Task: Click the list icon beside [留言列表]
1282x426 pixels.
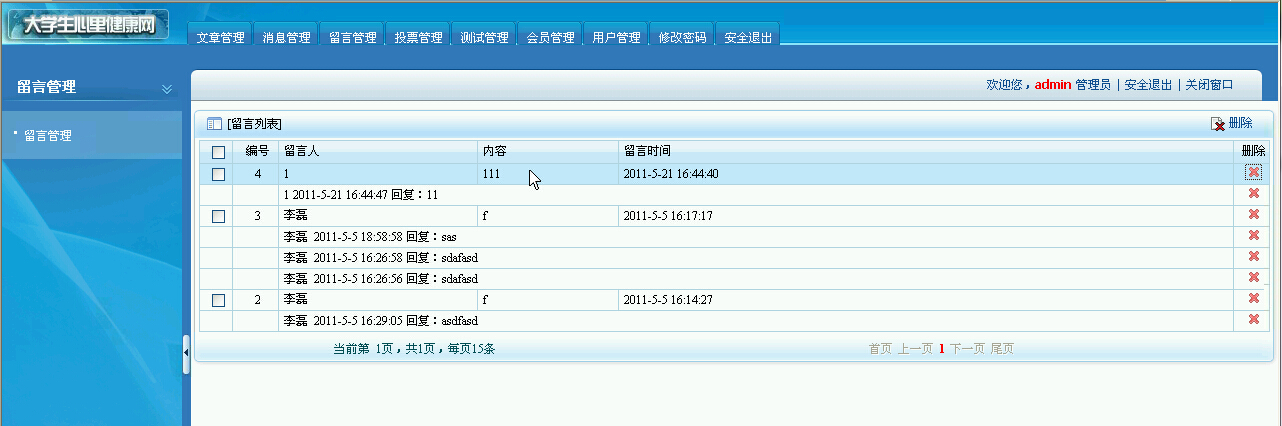Action: pyautogui.click(x=213, y=124)
